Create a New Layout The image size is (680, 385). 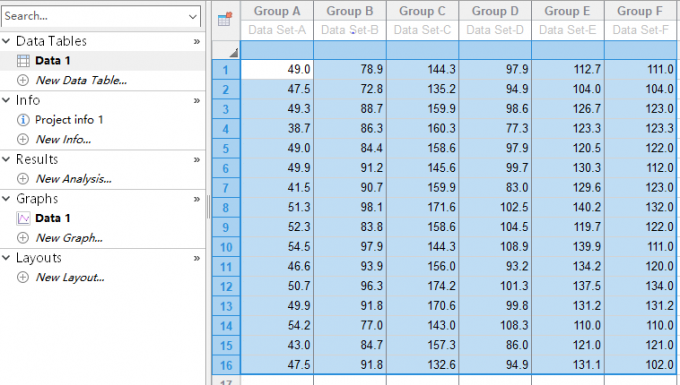coord(70,277)
